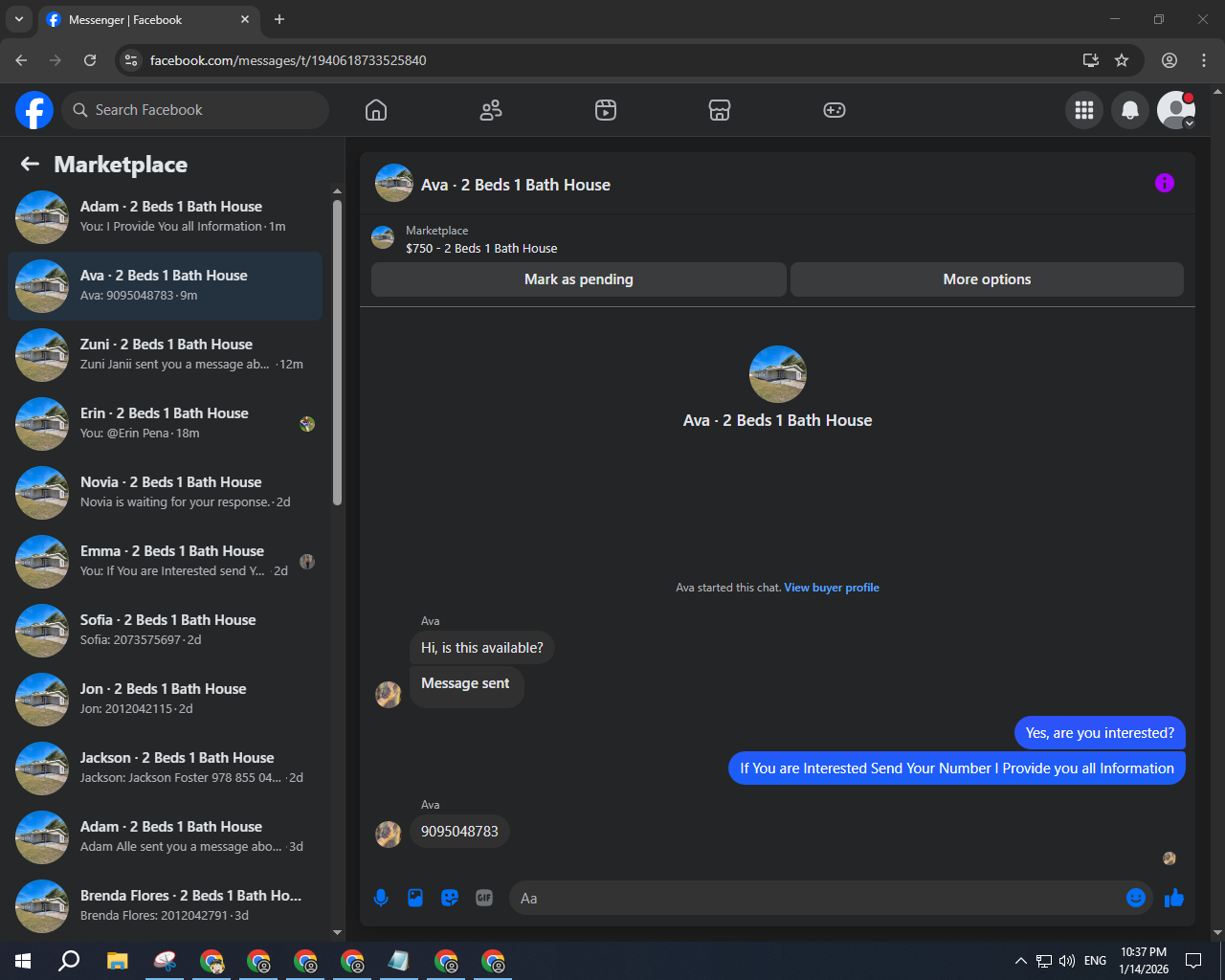Click the facebook.com address bar URL

[288, 60]
